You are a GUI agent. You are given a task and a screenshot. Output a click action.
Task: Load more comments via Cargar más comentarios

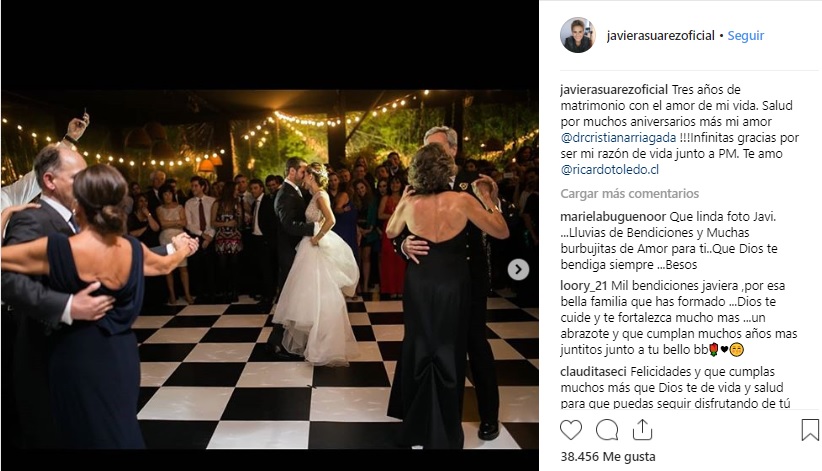[x=630, y=194]
